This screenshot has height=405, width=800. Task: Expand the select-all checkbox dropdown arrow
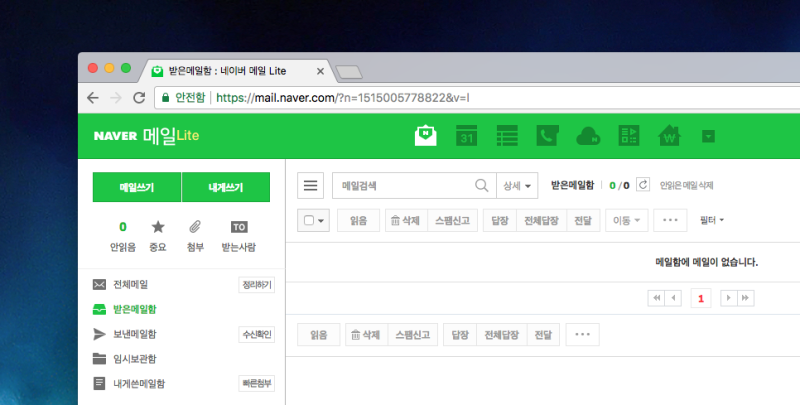321,221
